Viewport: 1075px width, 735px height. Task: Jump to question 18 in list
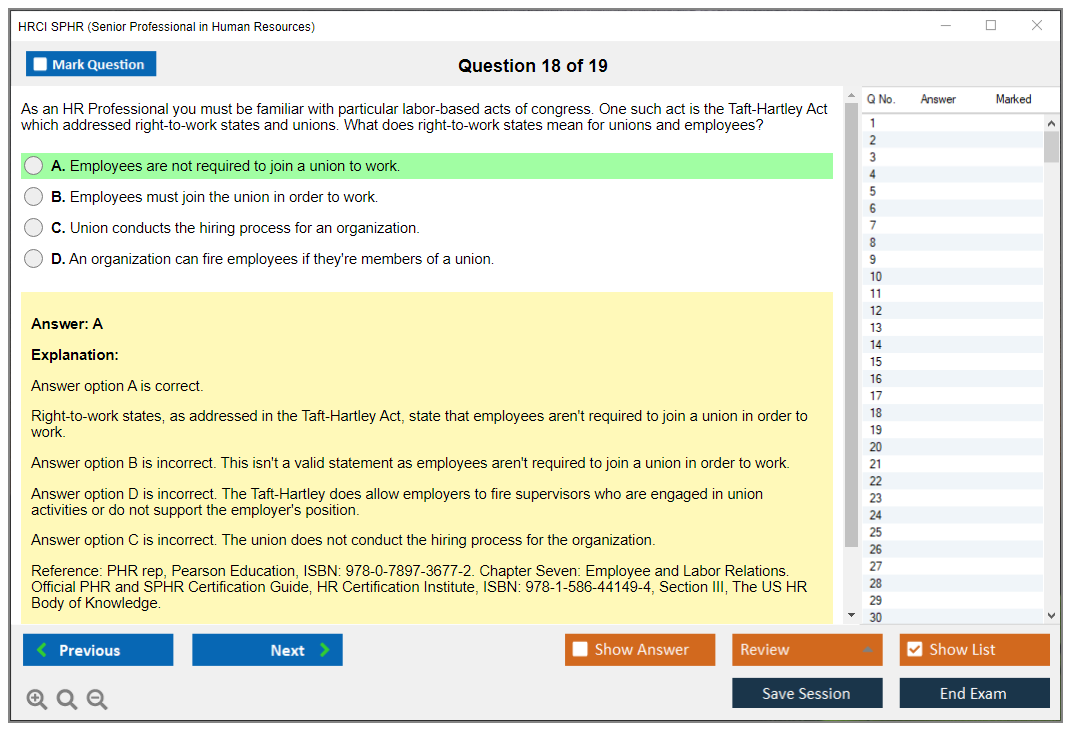pos(876,413)
